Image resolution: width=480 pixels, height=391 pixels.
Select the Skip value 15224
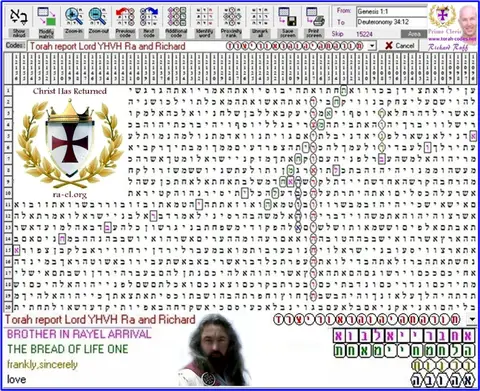coord(364,34)
